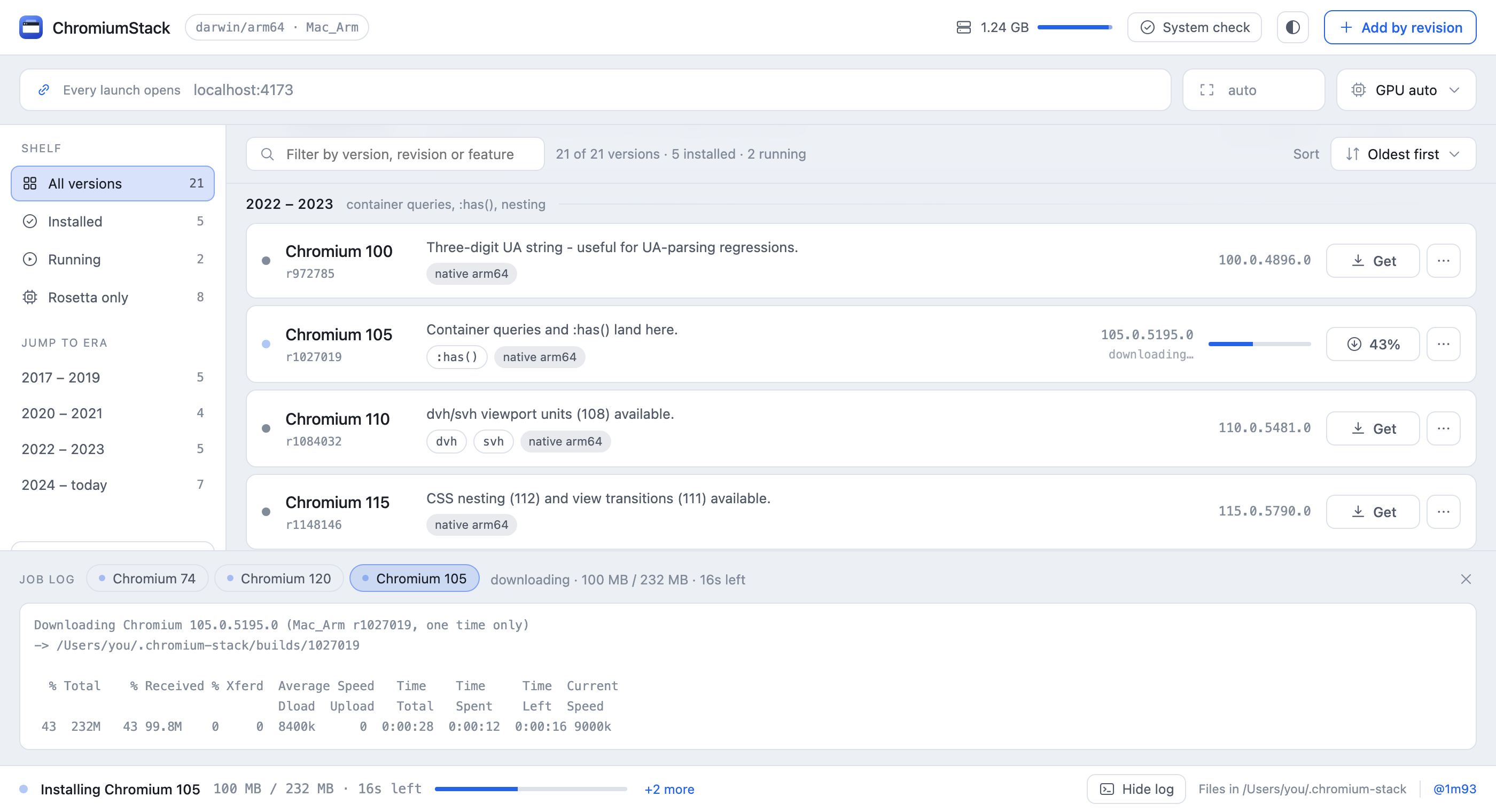Get Chromium 115 build
1496x812 pixels.
(1372, 512)
